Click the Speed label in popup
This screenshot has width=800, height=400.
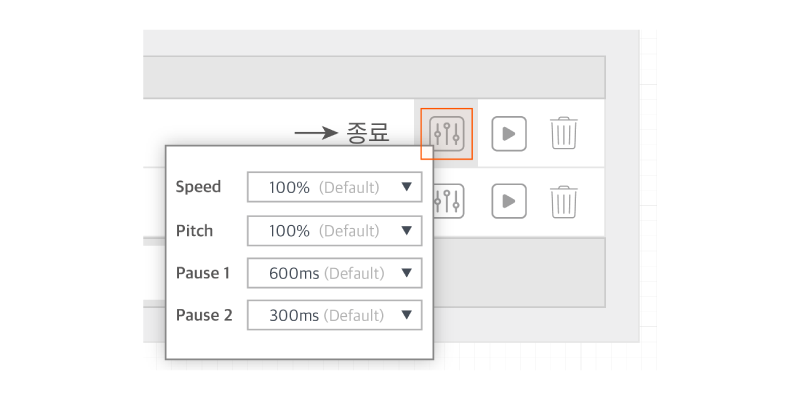click(198, 187)
